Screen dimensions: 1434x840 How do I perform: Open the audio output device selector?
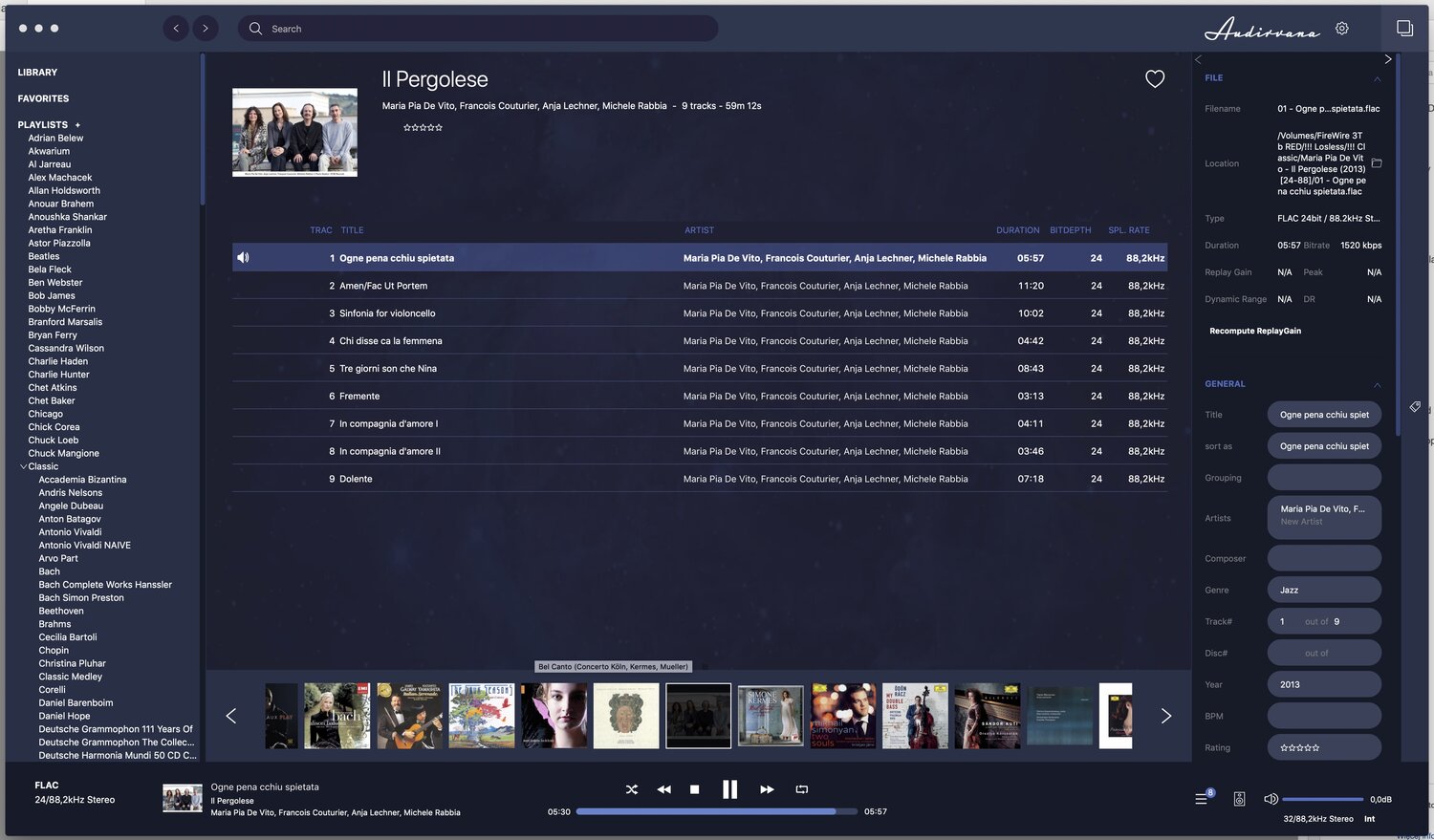[1239, 799]
